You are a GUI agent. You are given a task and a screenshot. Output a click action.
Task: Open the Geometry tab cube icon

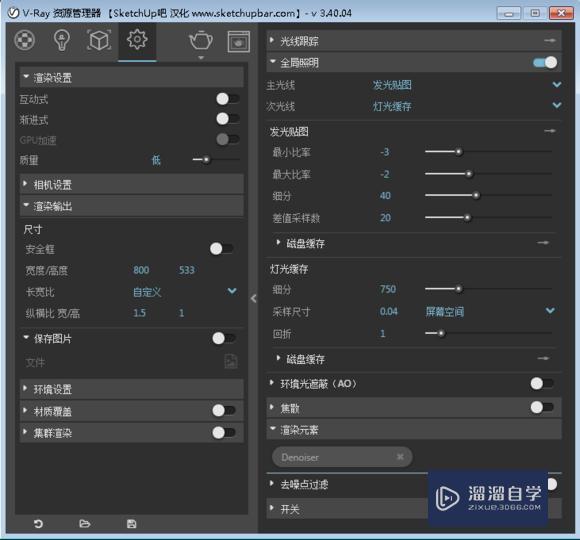coord(99,40)
